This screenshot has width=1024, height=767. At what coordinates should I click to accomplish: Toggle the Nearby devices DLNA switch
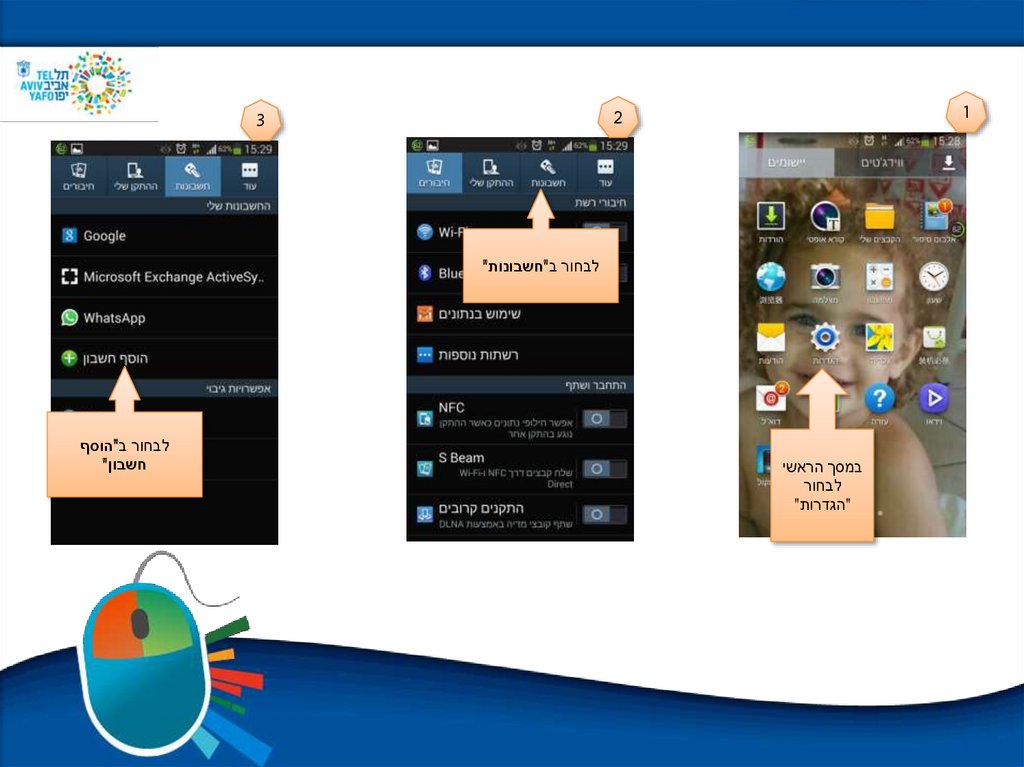point(604,514)
